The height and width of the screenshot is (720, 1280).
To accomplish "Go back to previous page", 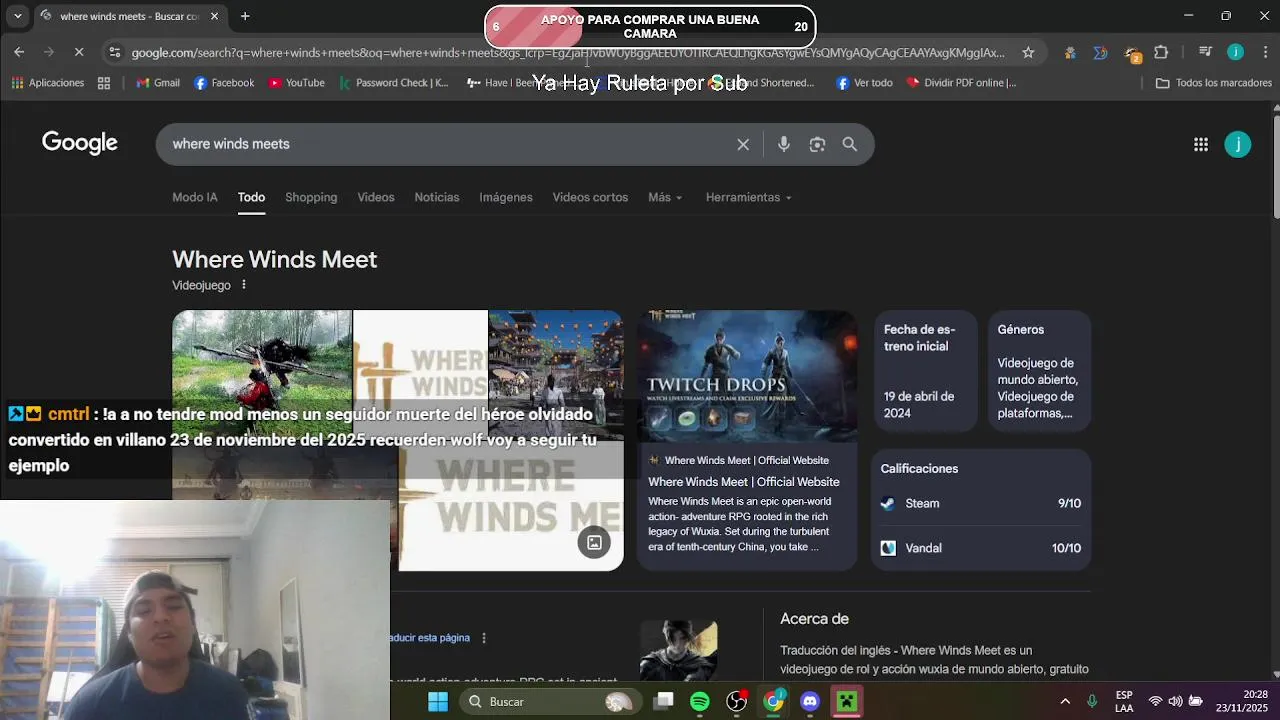I will (x=19, y=52).
